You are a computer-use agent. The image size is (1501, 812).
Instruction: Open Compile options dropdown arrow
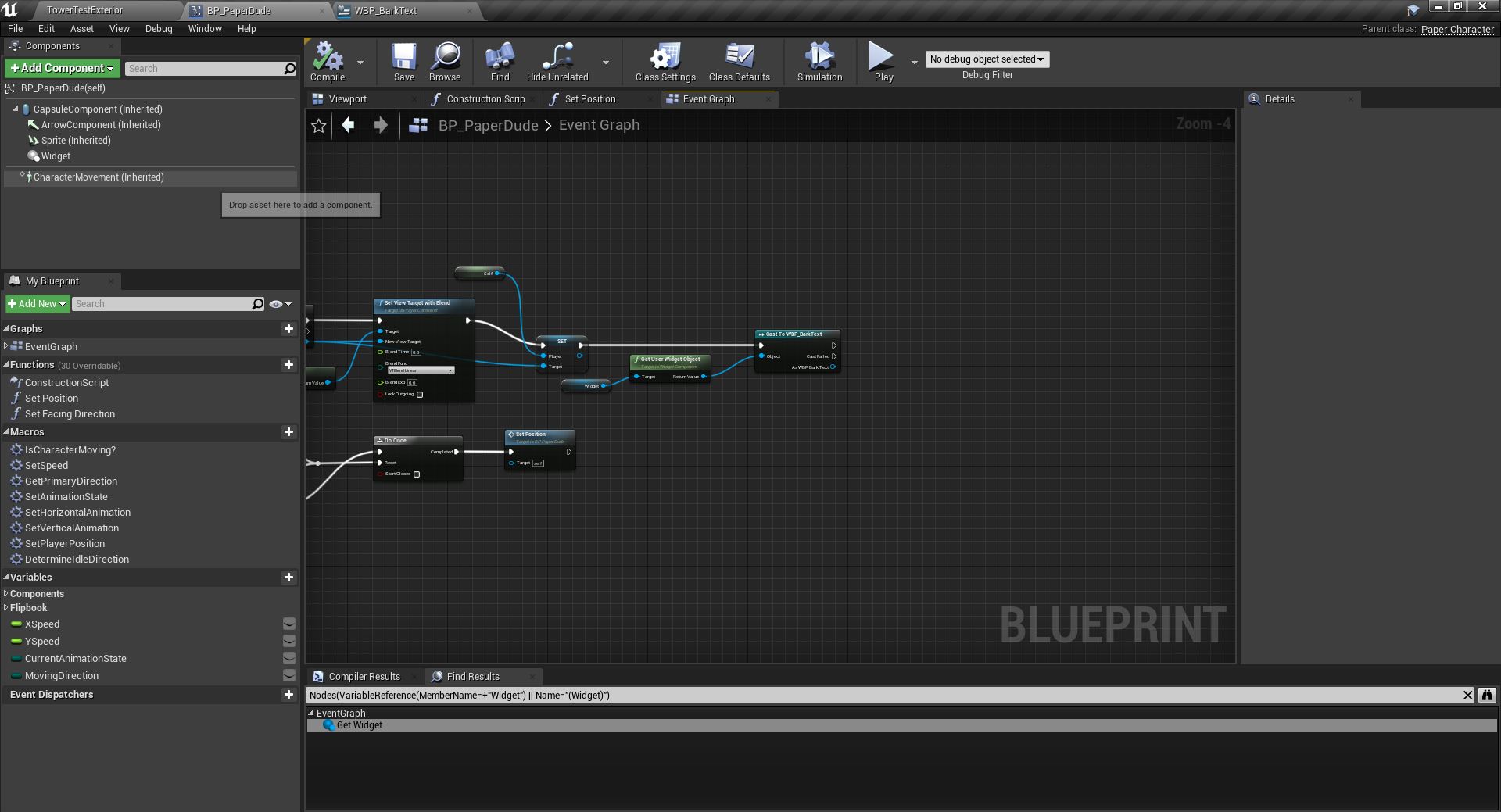coord(360,63)
